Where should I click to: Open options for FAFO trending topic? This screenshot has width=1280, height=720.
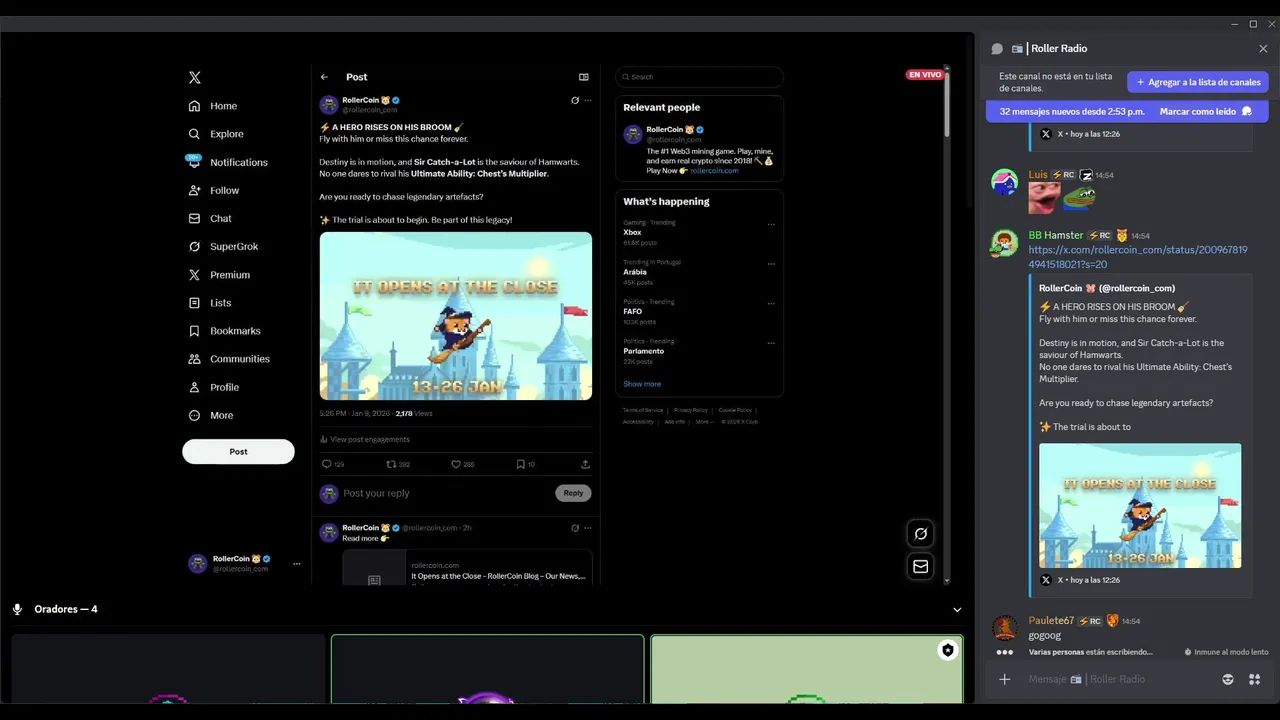pos(771,303)
